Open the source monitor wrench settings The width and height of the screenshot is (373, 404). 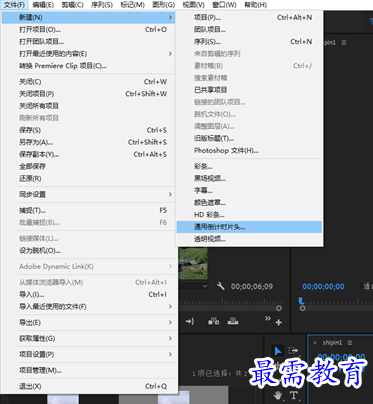(x=220, y=286)
